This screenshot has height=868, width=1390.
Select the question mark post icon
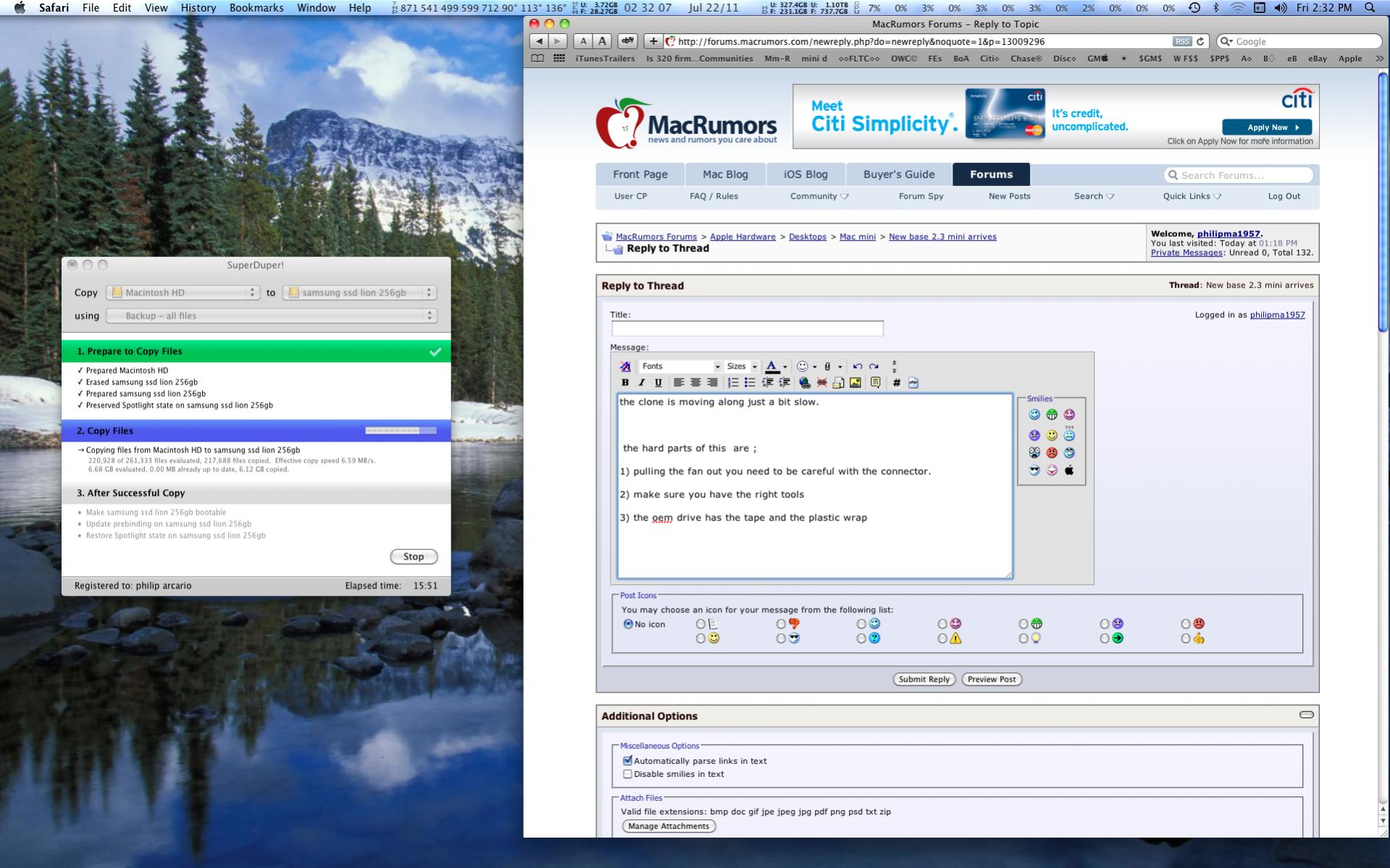(861, 639)
